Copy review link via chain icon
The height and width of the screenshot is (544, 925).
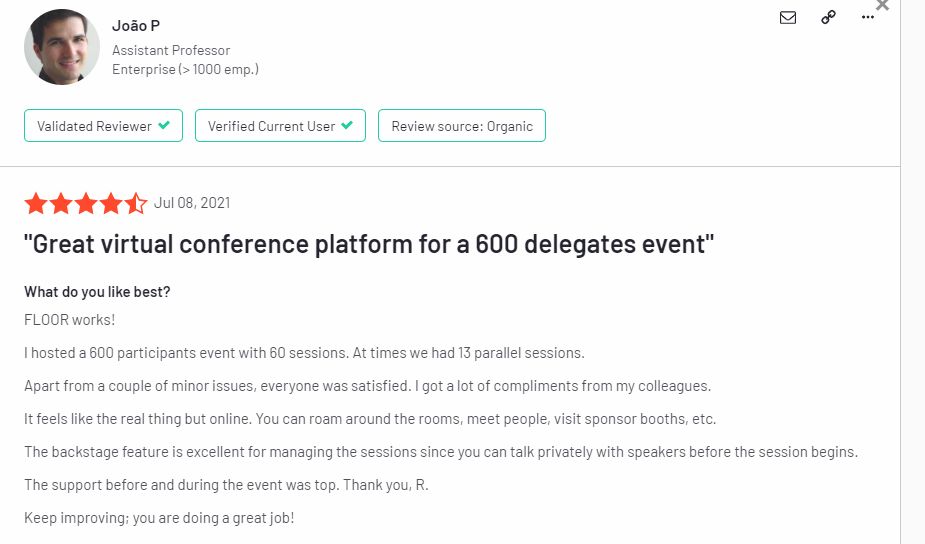(x=828, y=17)
